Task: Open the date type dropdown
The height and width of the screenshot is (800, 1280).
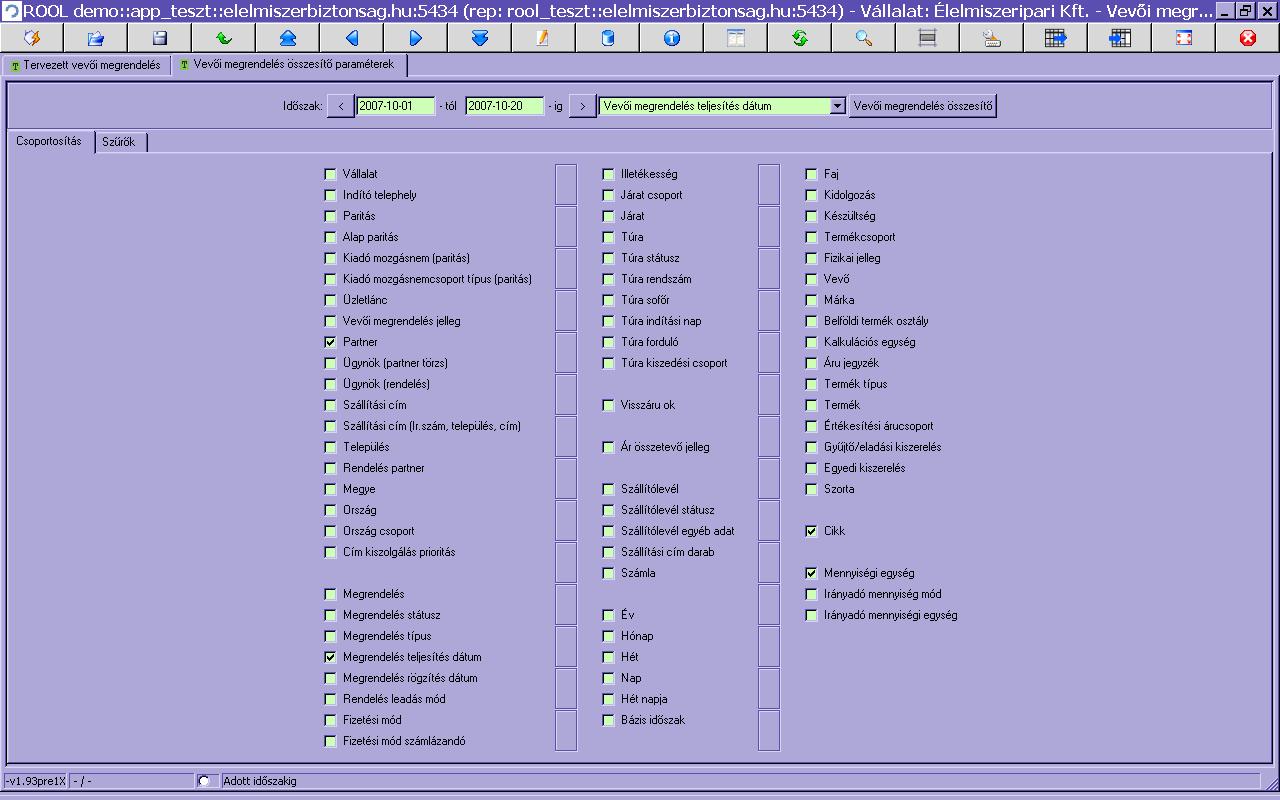Action: [x=837, y=106]
